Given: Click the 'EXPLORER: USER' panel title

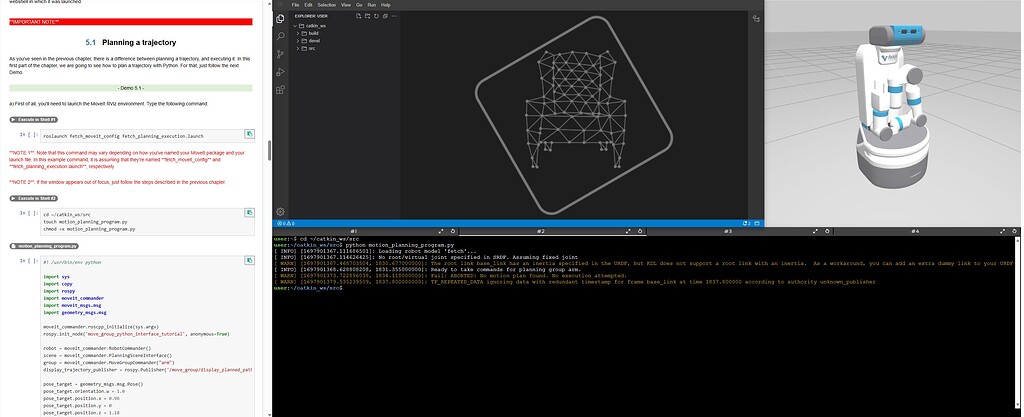Looking at the screenshot, I should click(311, 16).
